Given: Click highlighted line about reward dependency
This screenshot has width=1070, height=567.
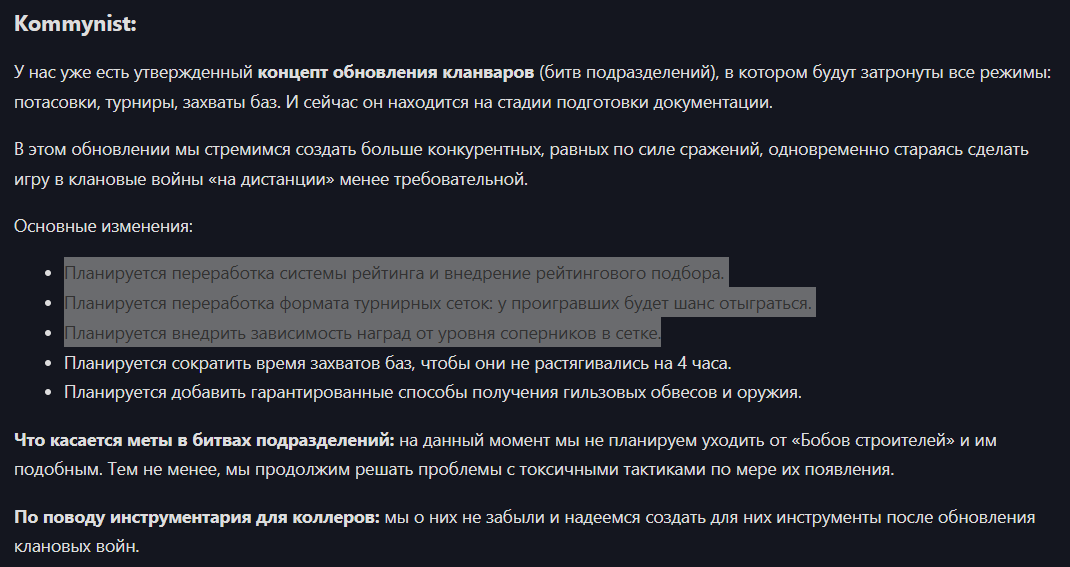Looking at the screenshot, I should [362, 333].
